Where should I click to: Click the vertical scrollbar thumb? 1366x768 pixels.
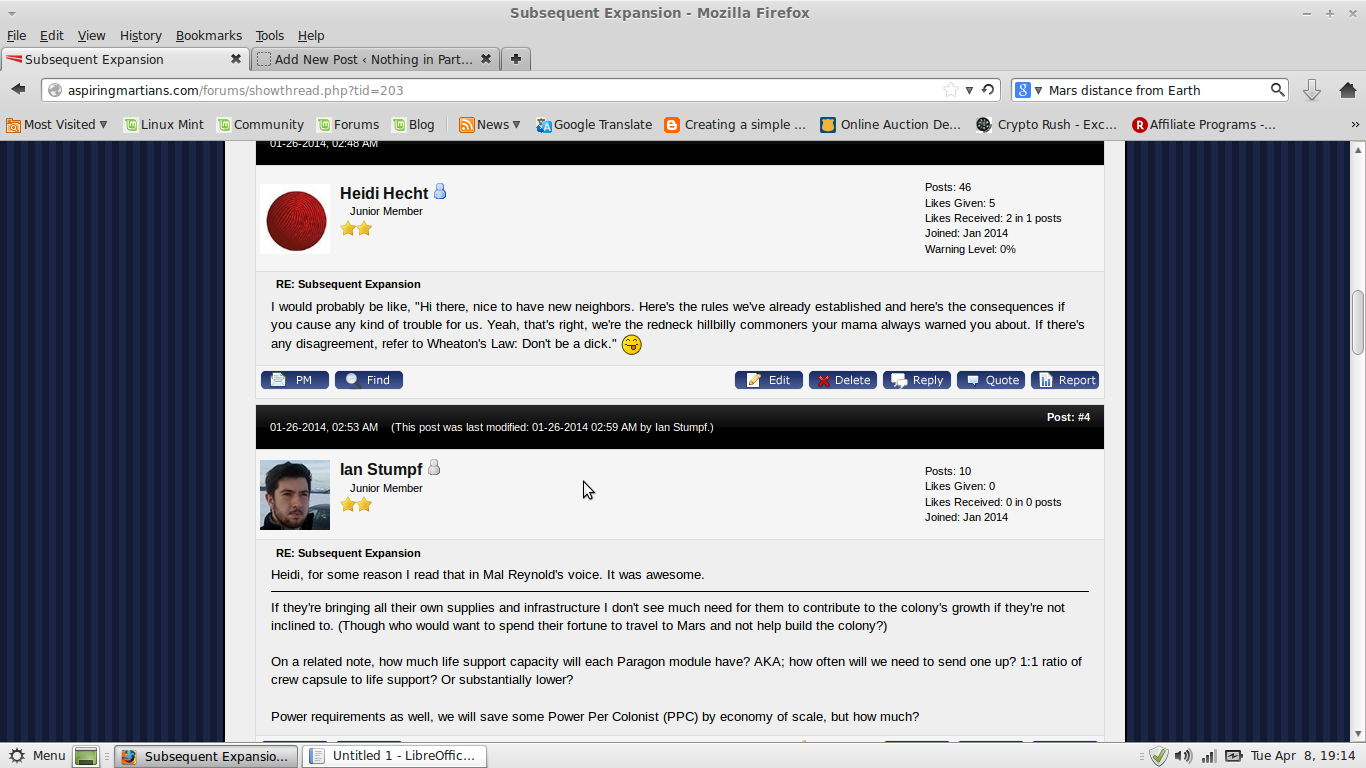click(1358, 322)
